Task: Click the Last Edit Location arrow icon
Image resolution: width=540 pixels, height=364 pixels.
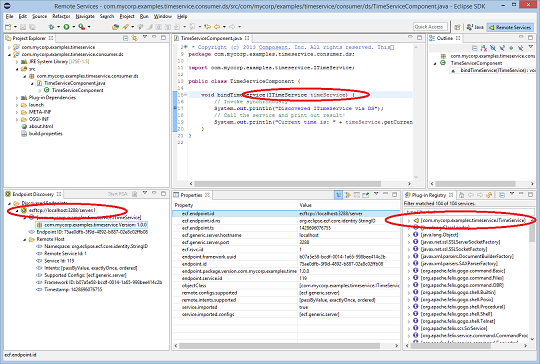Action: (x=207, y=27)
